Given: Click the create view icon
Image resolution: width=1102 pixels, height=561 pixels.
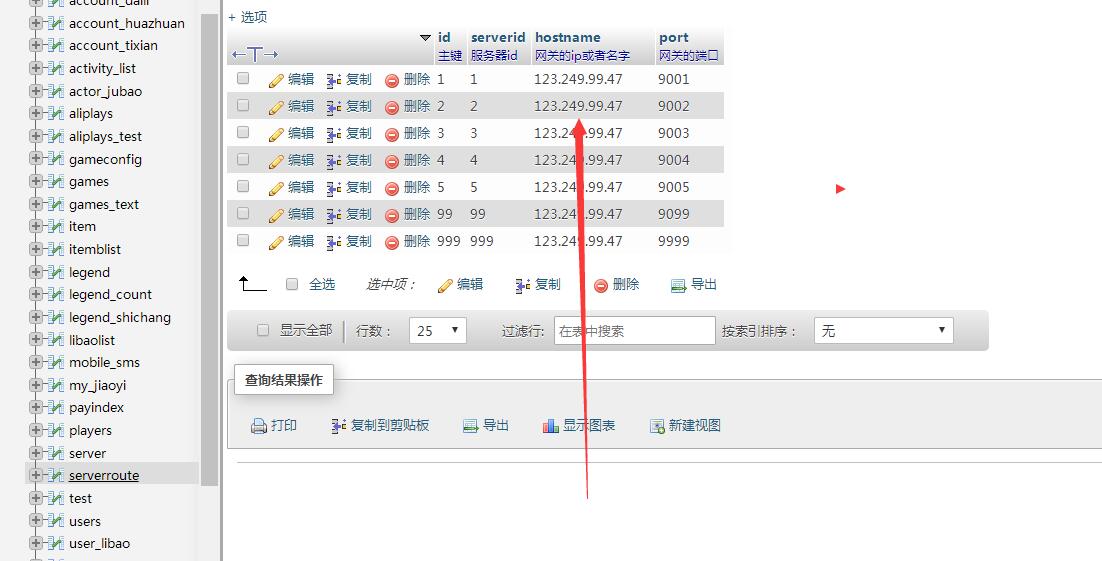Looking at the screenshot, I should tap(657, 426).
